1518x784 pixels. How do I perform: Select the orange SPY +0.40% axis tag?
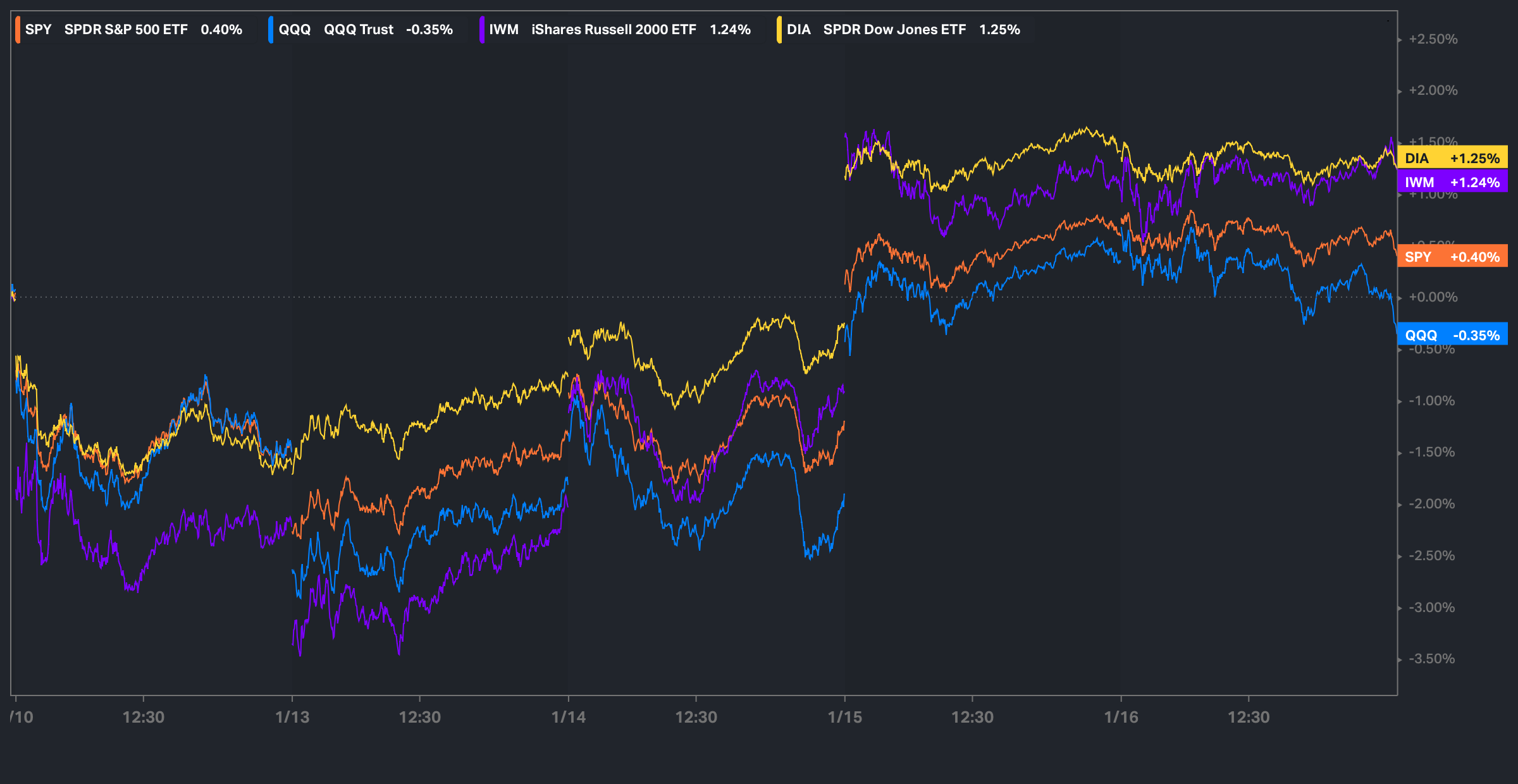tap(1452, 257)
